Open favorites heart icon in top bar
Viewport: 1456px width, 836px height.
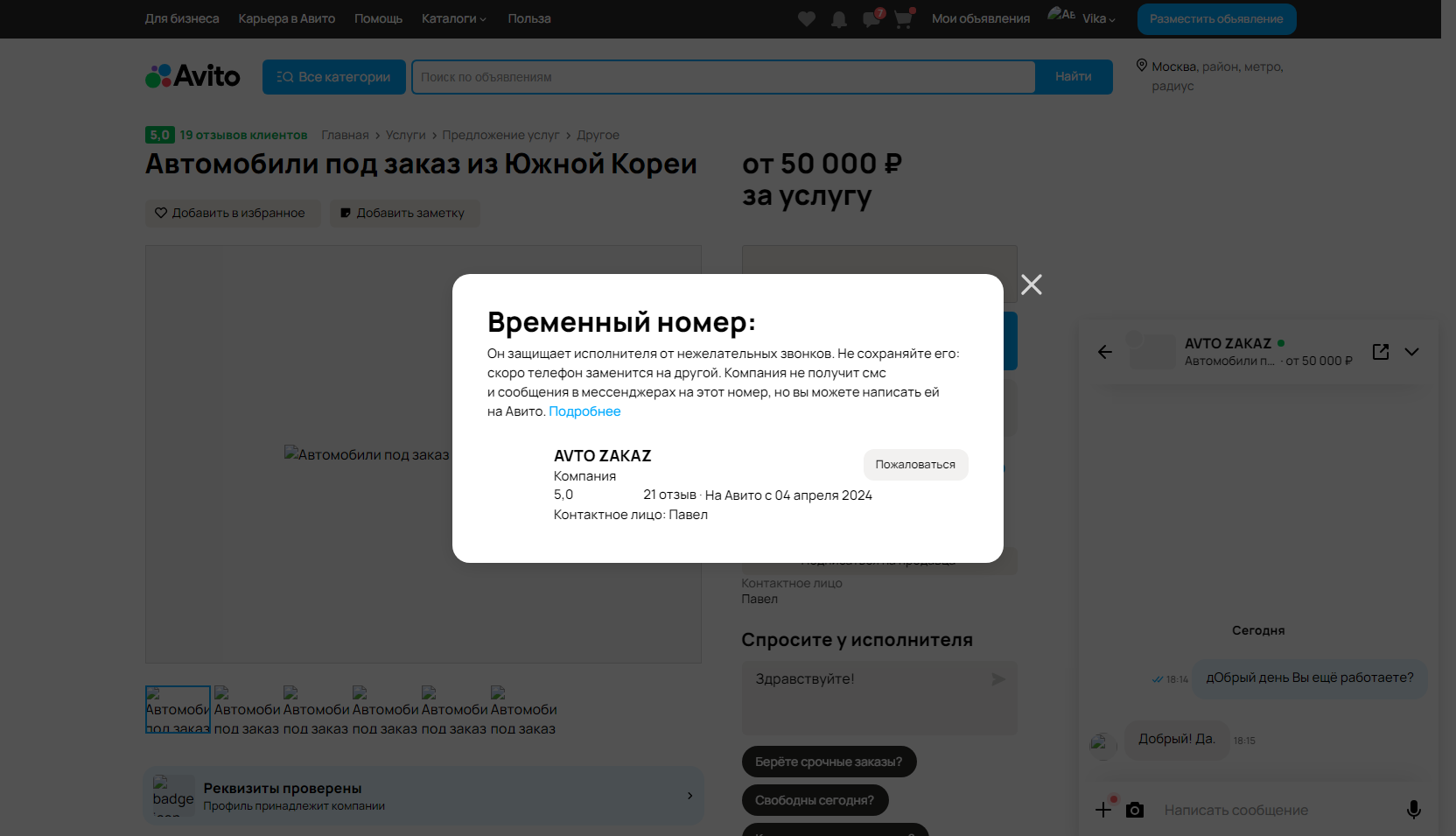[x=807, y=18]
